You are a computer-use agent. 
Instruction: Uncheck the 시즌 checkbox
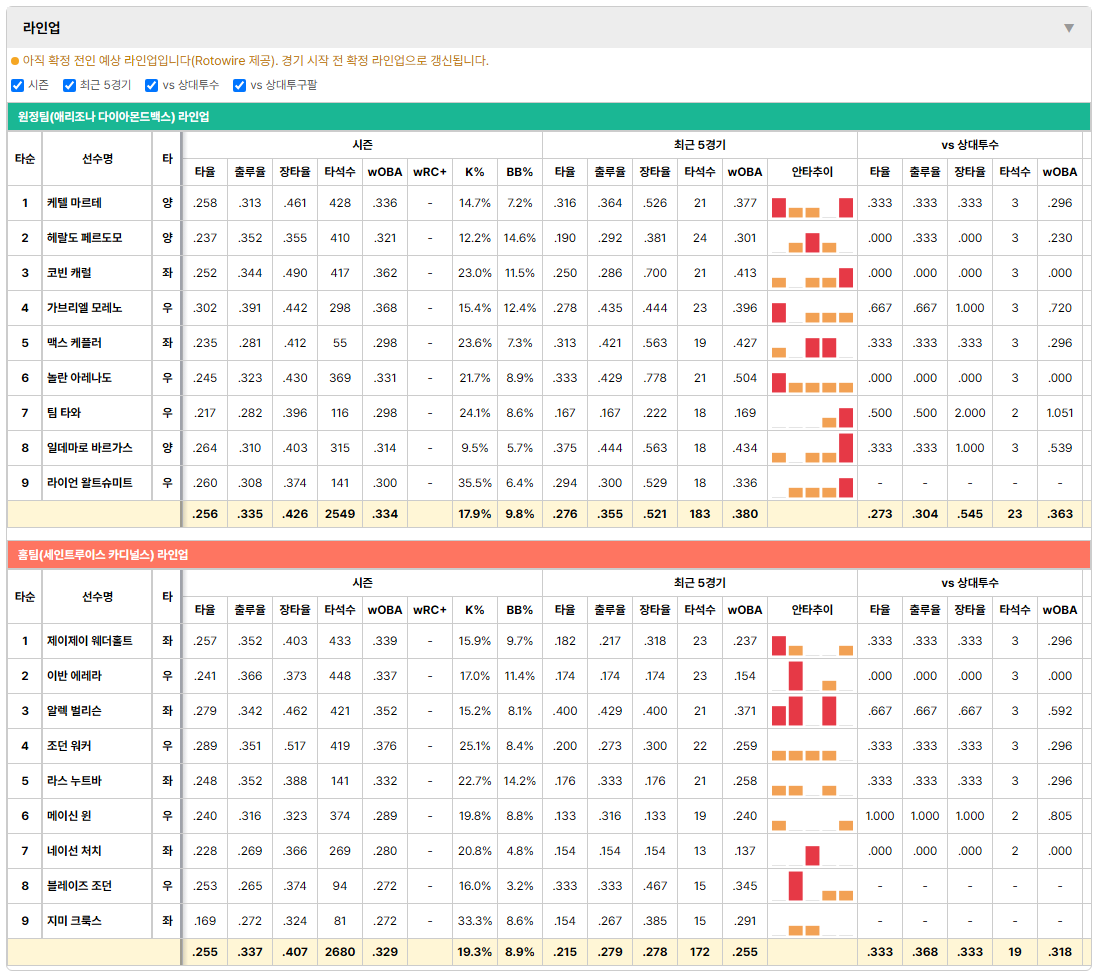tap(18, 85)
